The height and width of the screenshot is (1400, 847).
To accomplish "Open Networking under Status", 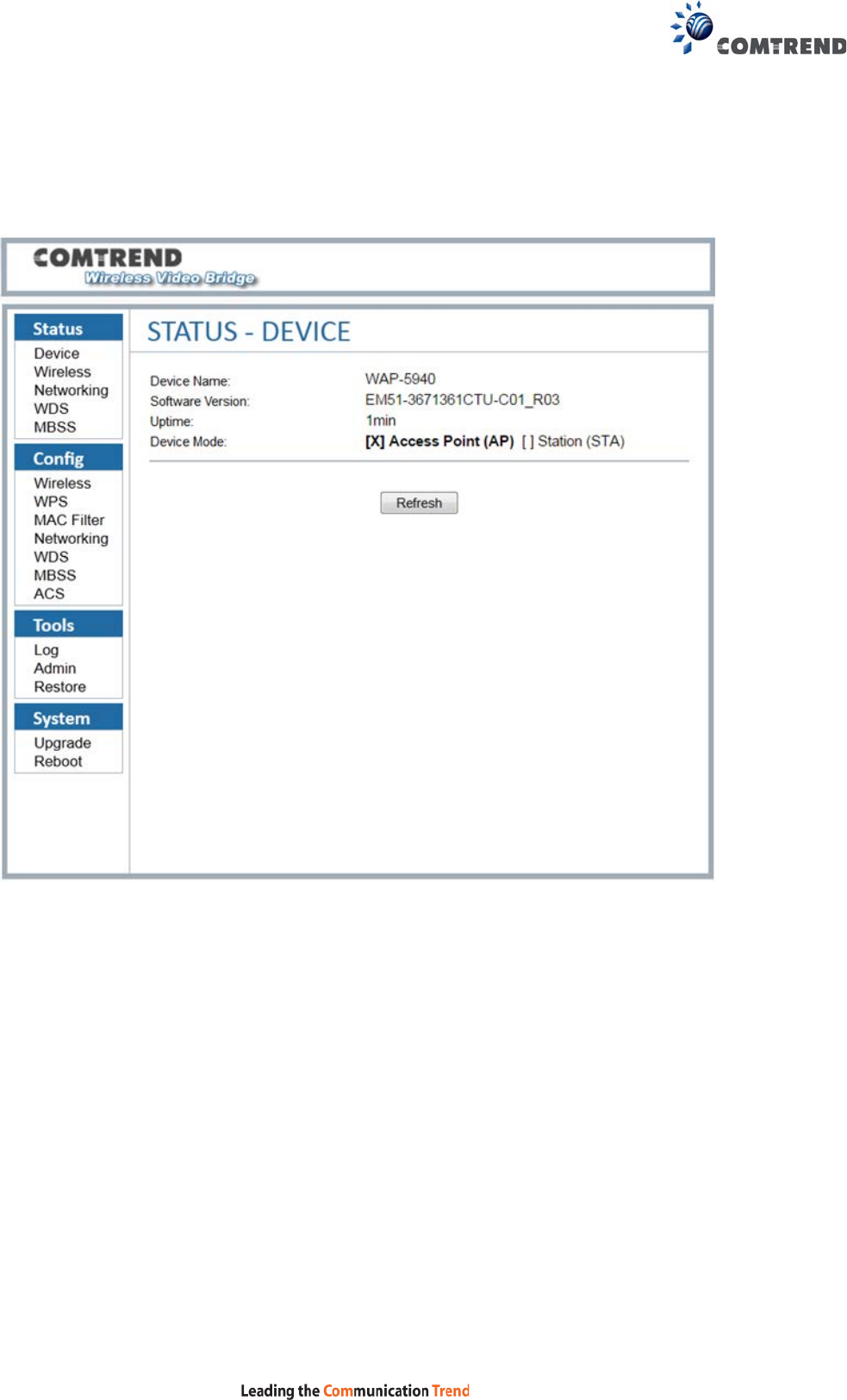I will (x=72, y=391).
